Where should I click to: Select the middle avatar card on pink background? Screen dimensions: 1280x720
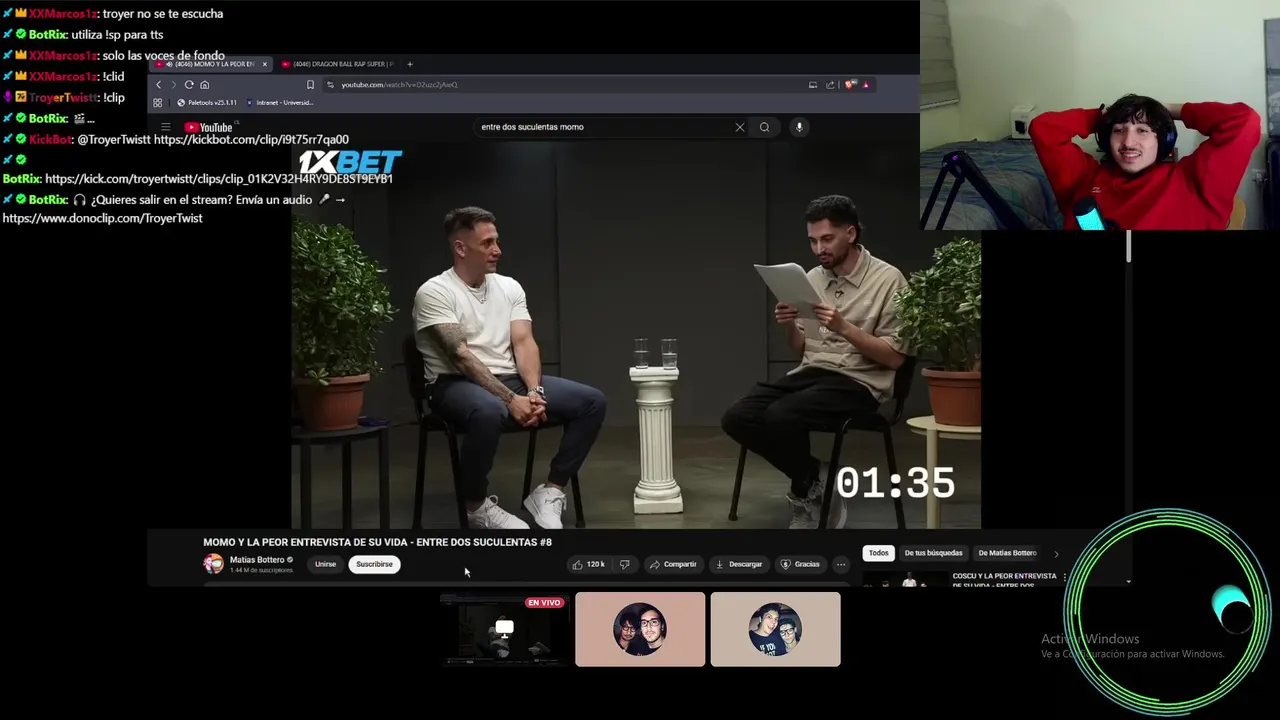pyautogui.click(x=640, y=629)
